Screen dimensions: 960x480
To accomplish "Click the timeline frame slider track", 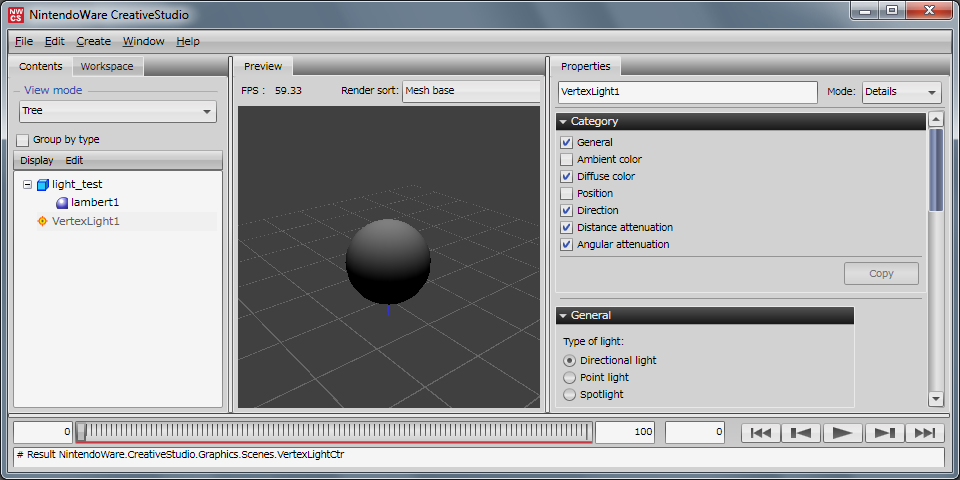I will pyautogui.click(x=336, y=431).
